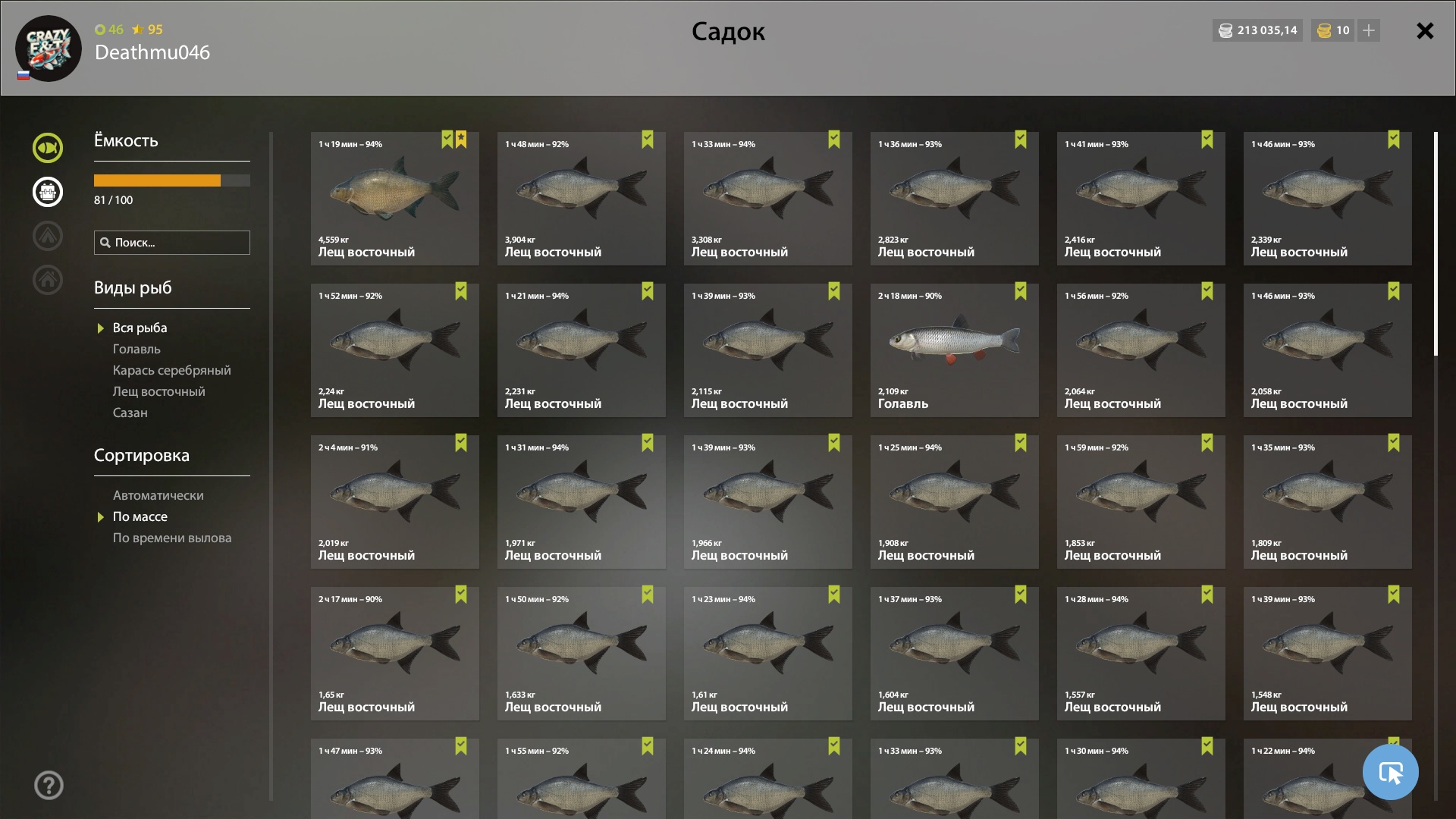
Task: Click the greyed-out home storage sidebar icon
Action: click(x=48, y=280)
